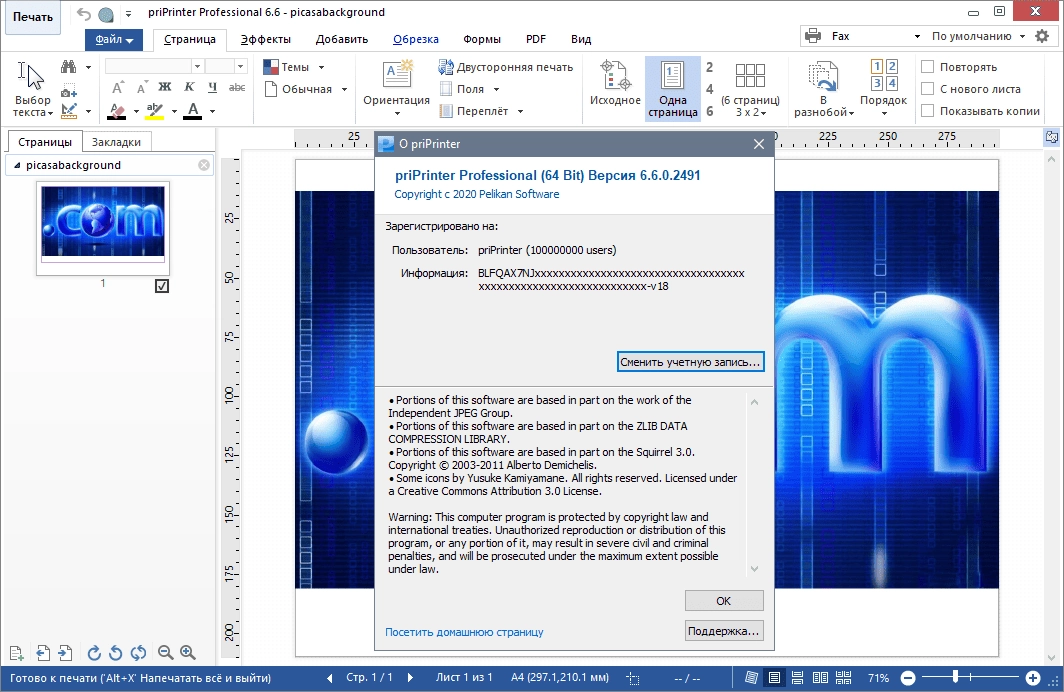Select the Выбор текста tool
Viewport: 1064px width, 692px height.
point(32,89)
